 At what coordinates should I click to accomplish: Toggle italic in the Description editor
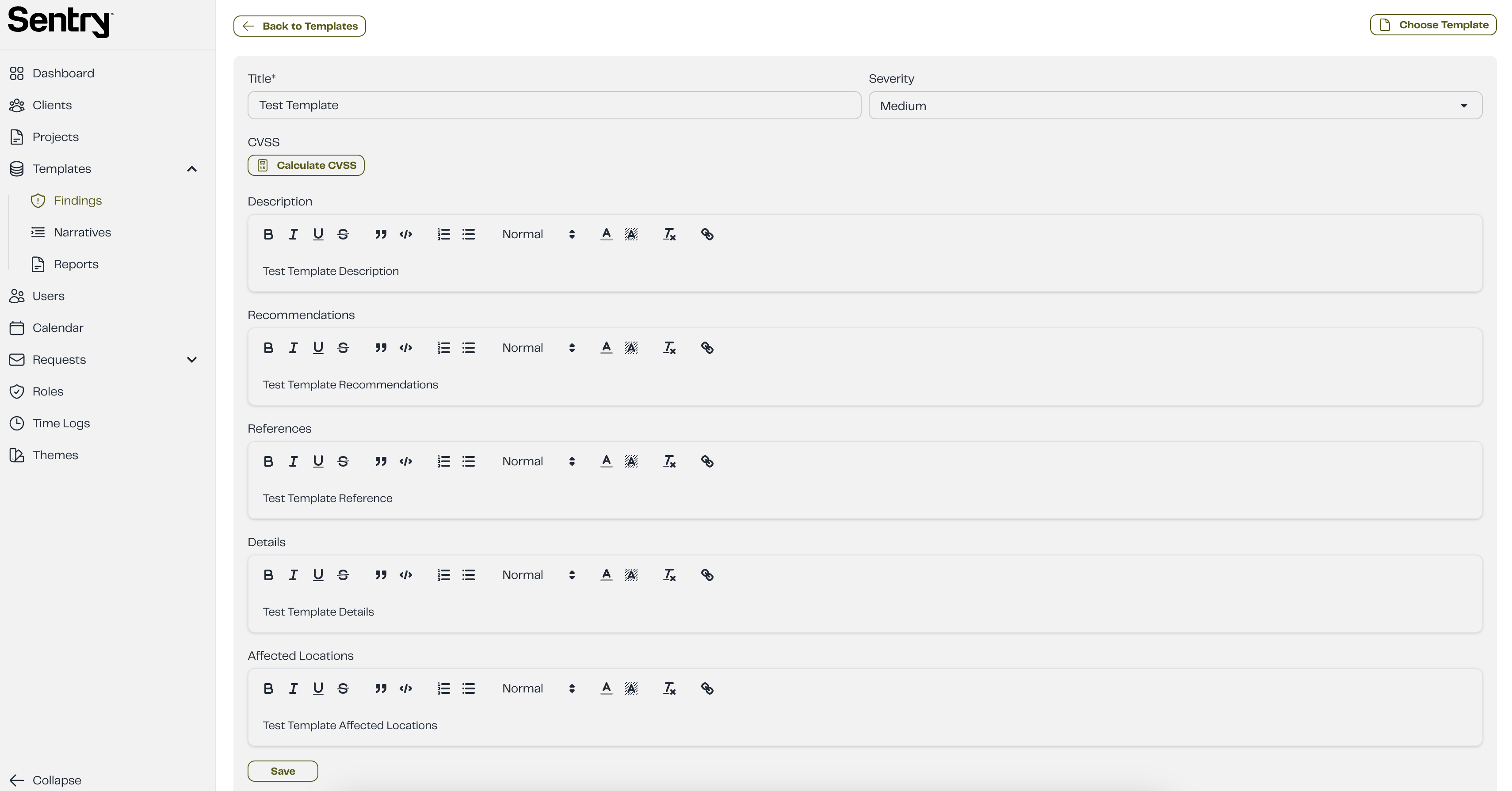coord(293,234)
